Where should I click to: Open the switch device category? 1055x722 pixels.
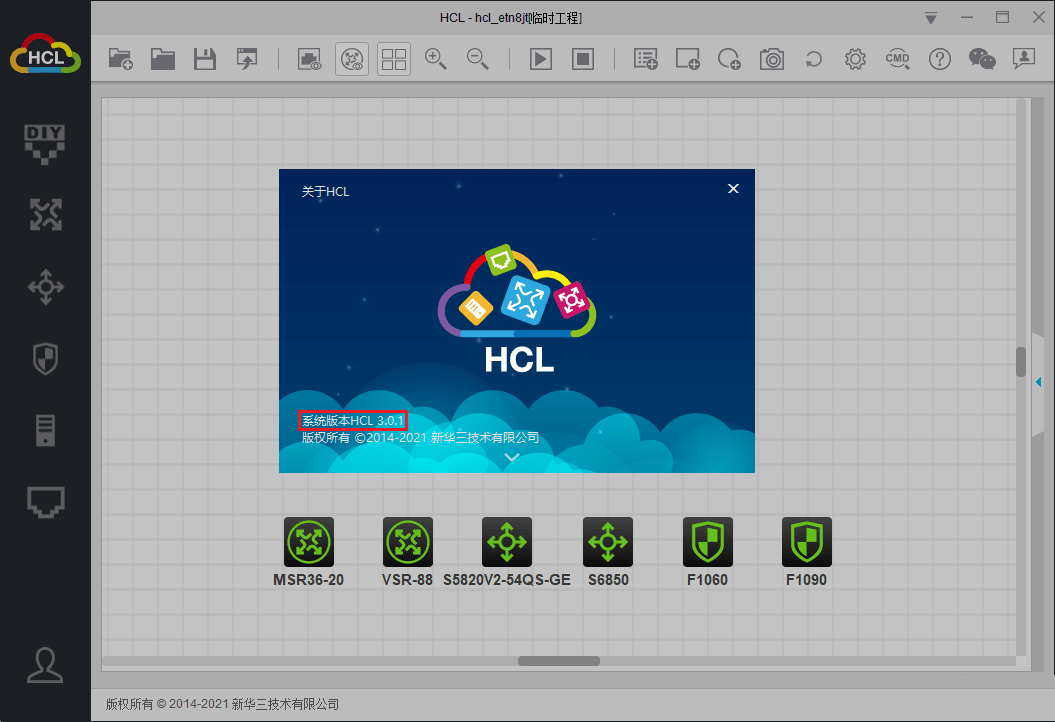pos(45,287)
